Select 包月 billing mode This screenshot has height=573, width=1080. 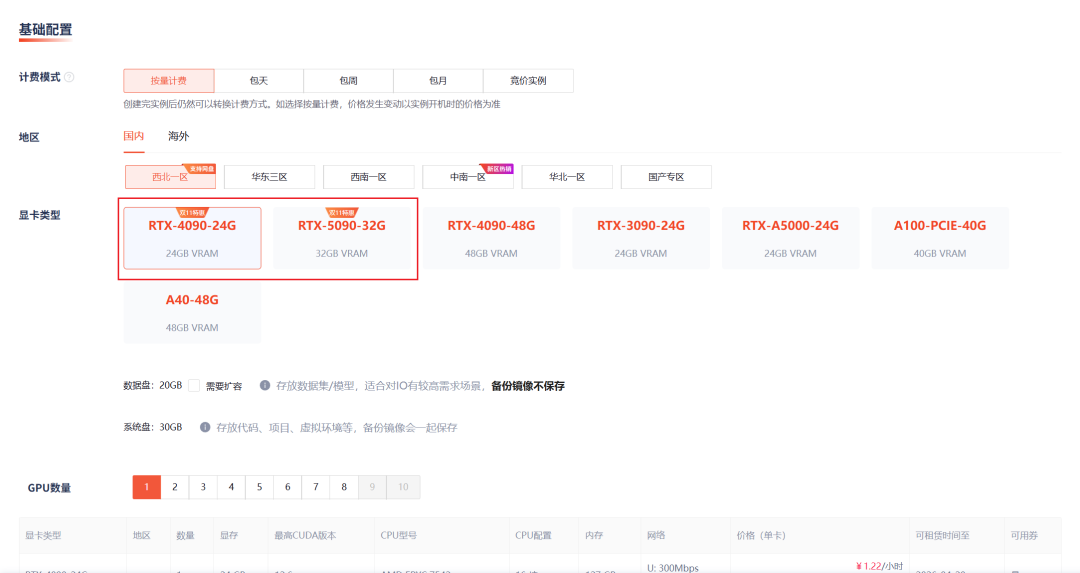tap(438, 81)
